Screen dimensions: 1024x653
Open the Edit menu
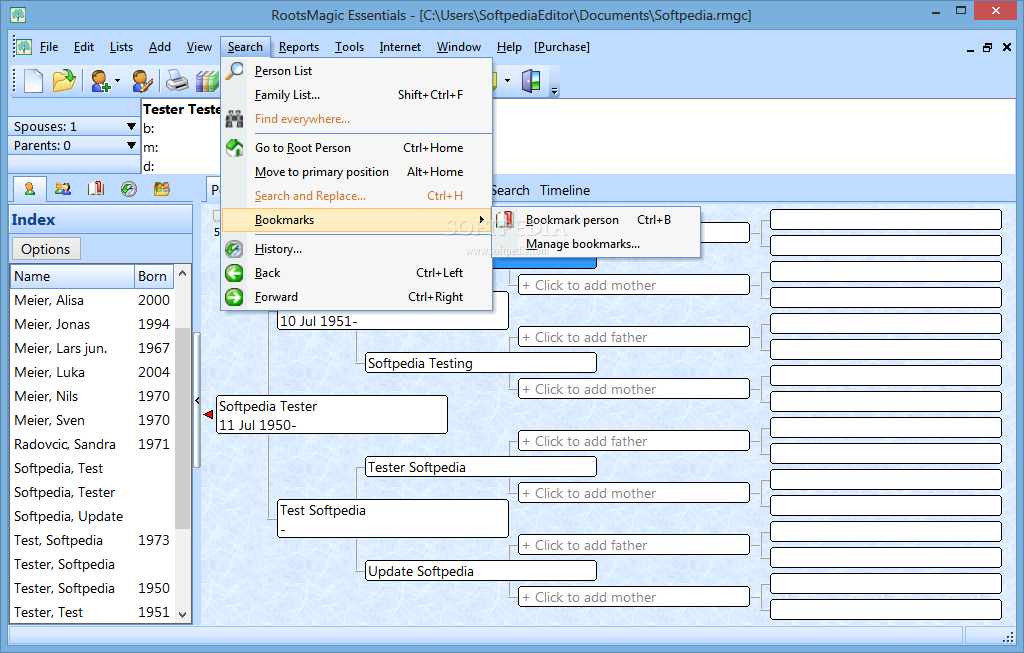[84, 47]
